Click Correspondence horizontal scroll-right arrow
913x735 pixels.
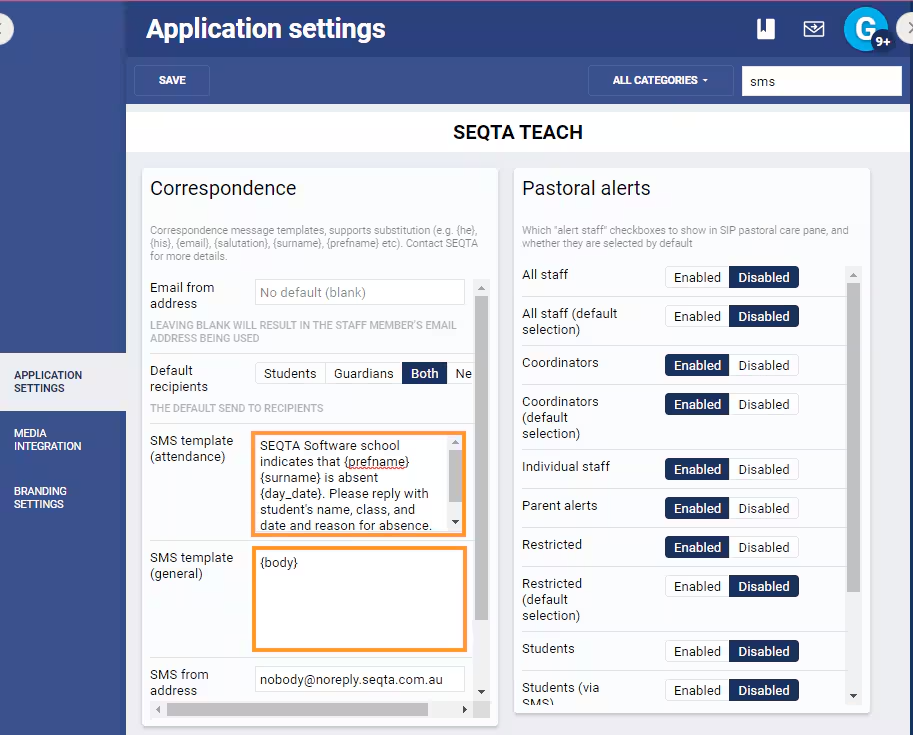(x=465, y=709)
